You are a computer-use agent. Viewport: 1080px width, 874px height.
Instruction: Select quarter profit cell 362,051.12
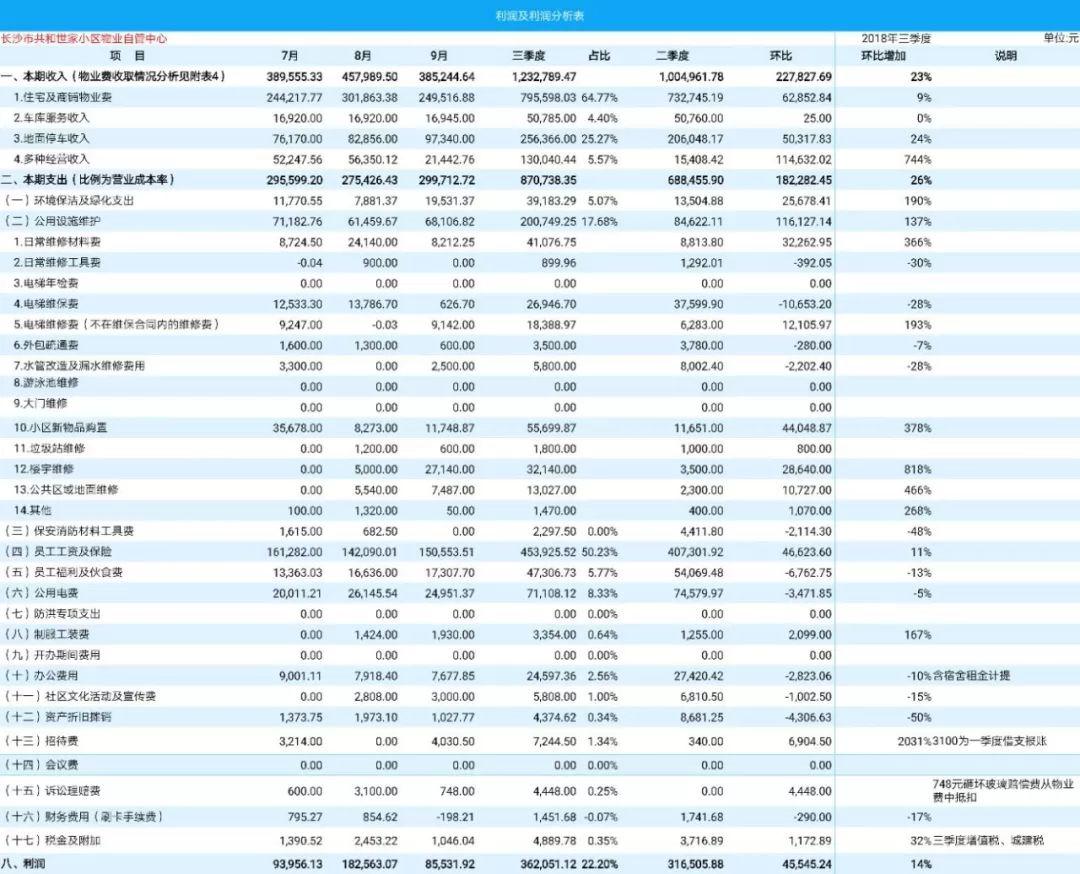548,864
